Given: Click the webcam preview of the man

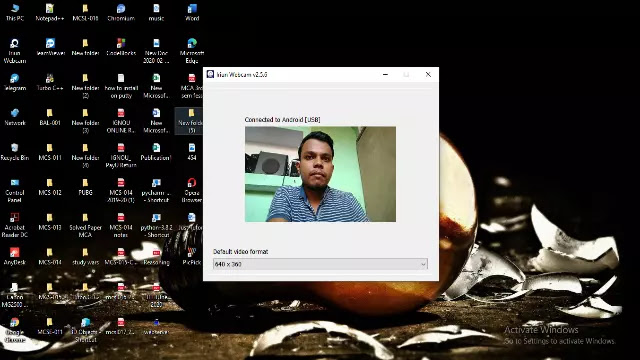Looking at the screenshot, I should 320,174.
